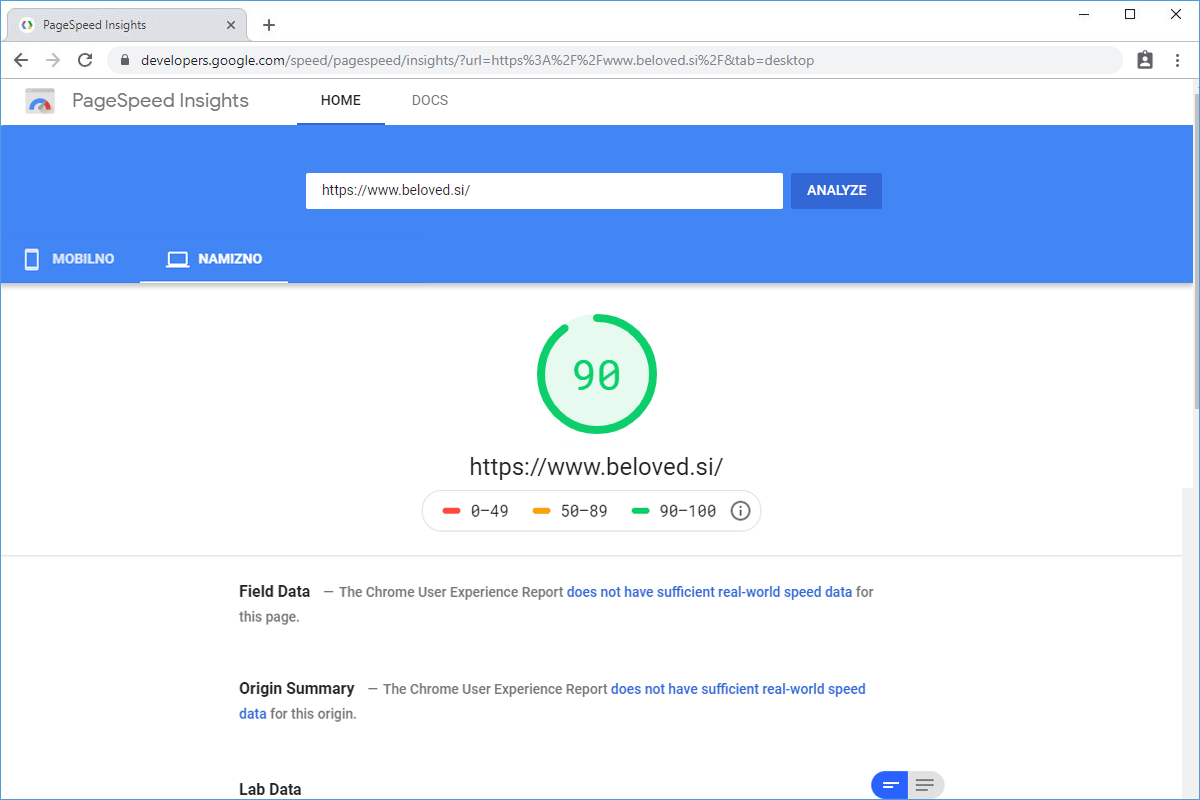Click the score gauge showing 90
1200x800 pixels.
(x=597, y=374)
